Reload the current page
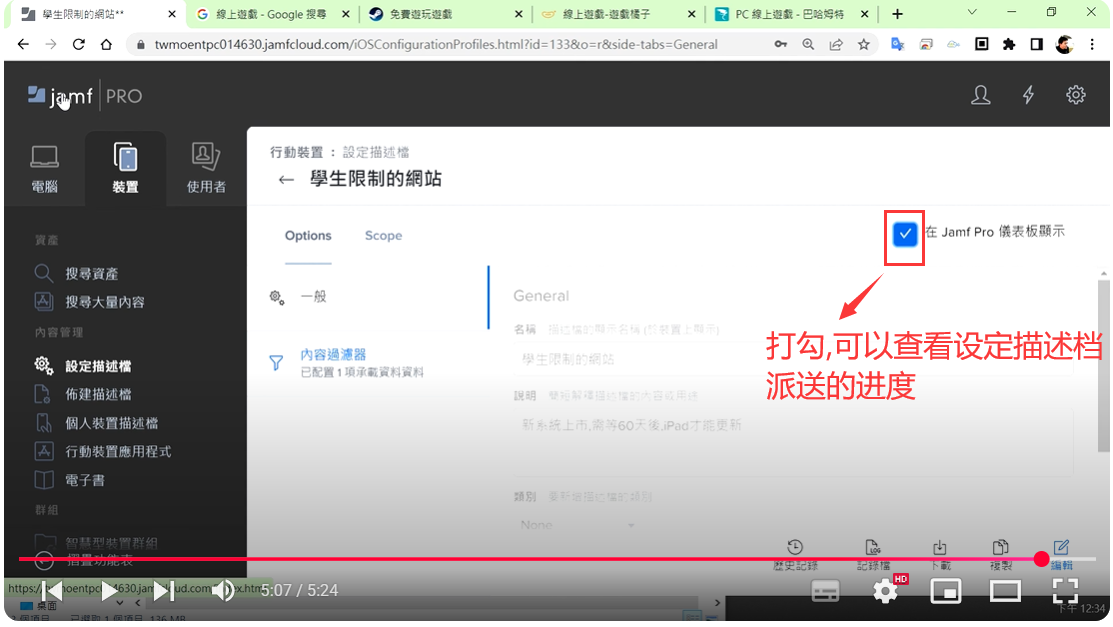Screen dimensions: 1113x627 coord(79,44)
